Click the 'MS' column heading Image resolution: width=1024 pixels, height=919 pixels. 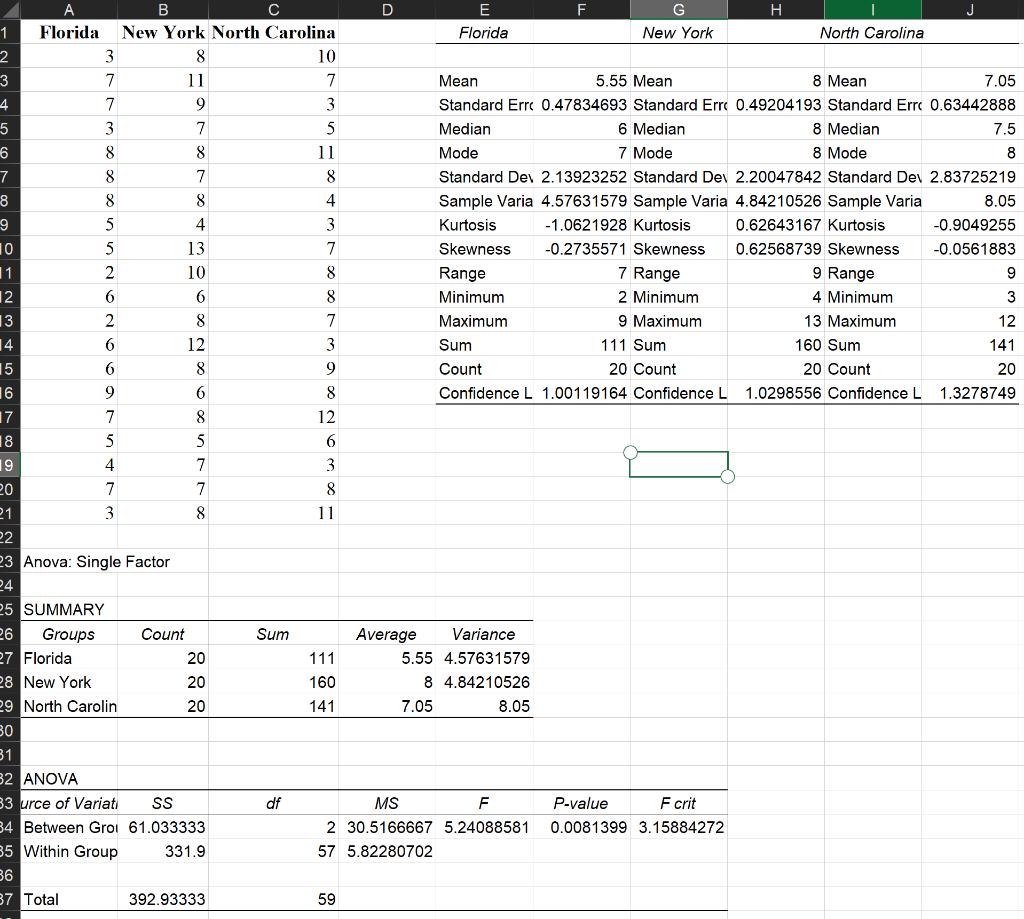click(387, 803)
